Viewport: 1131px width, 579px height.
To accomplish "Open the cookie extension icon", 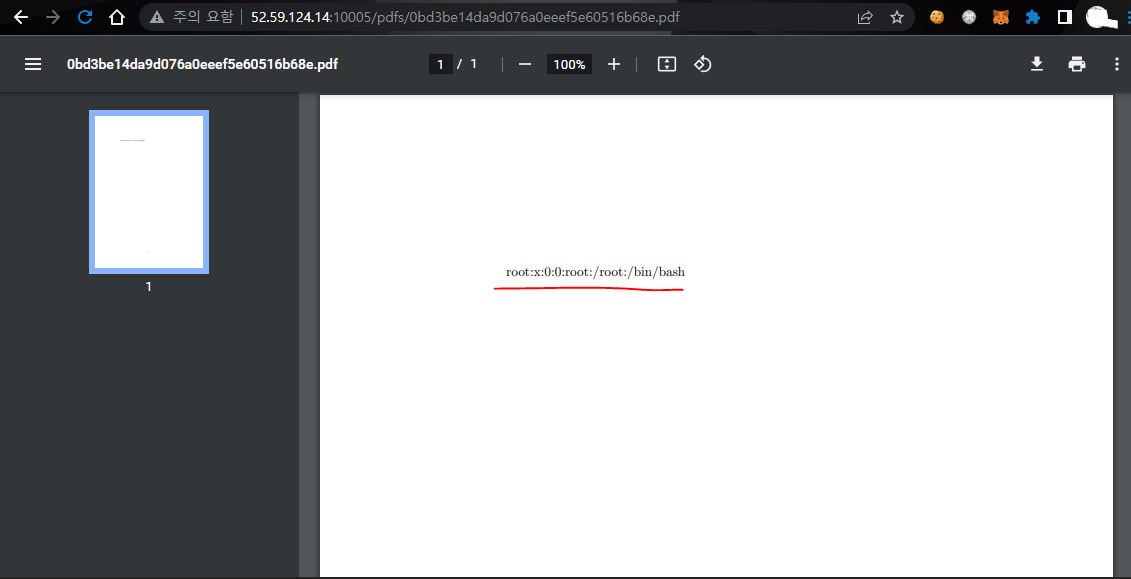I will (937, 17).
